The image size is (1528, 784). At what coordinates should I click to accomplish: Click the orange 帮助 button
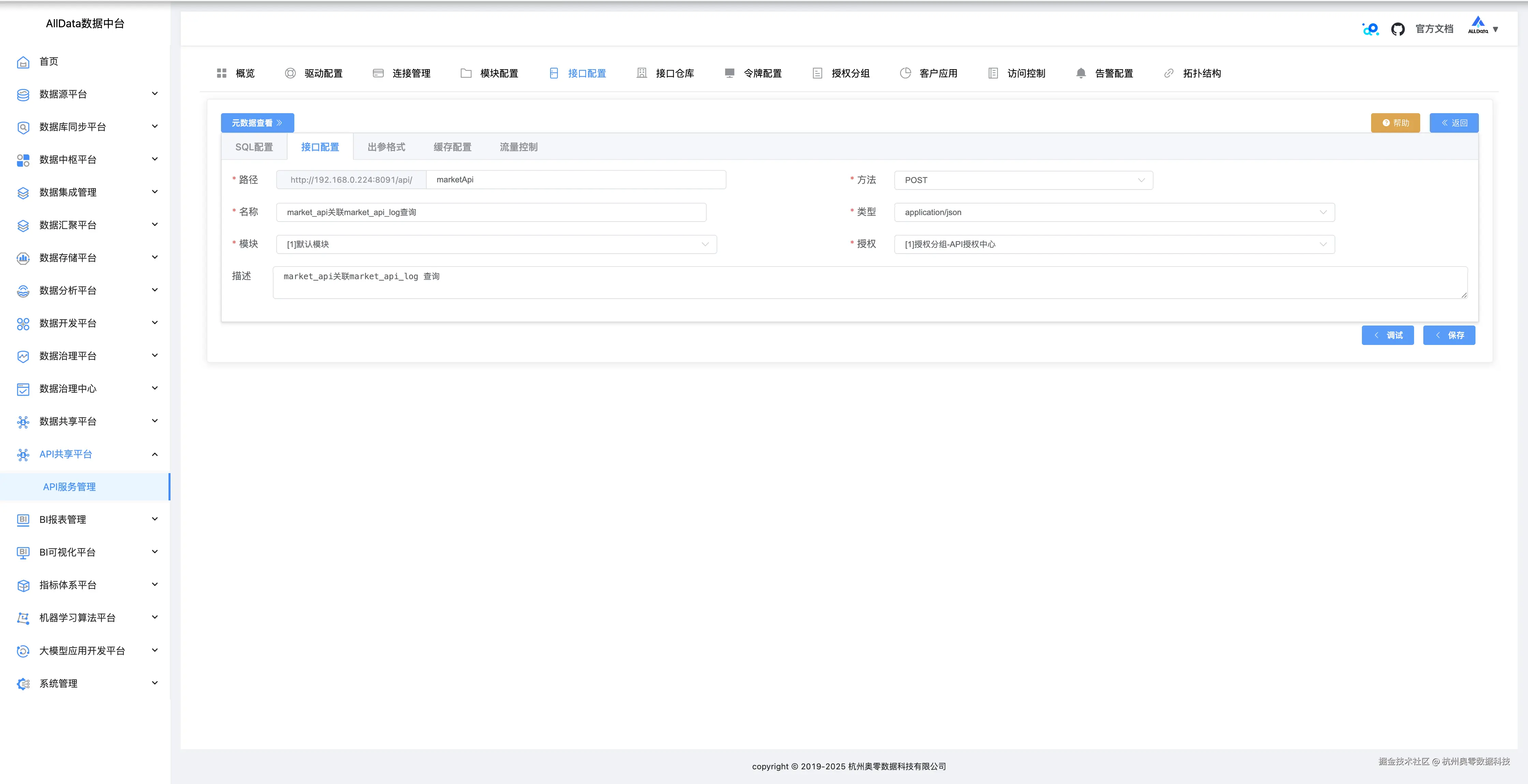pos(1395,123)
